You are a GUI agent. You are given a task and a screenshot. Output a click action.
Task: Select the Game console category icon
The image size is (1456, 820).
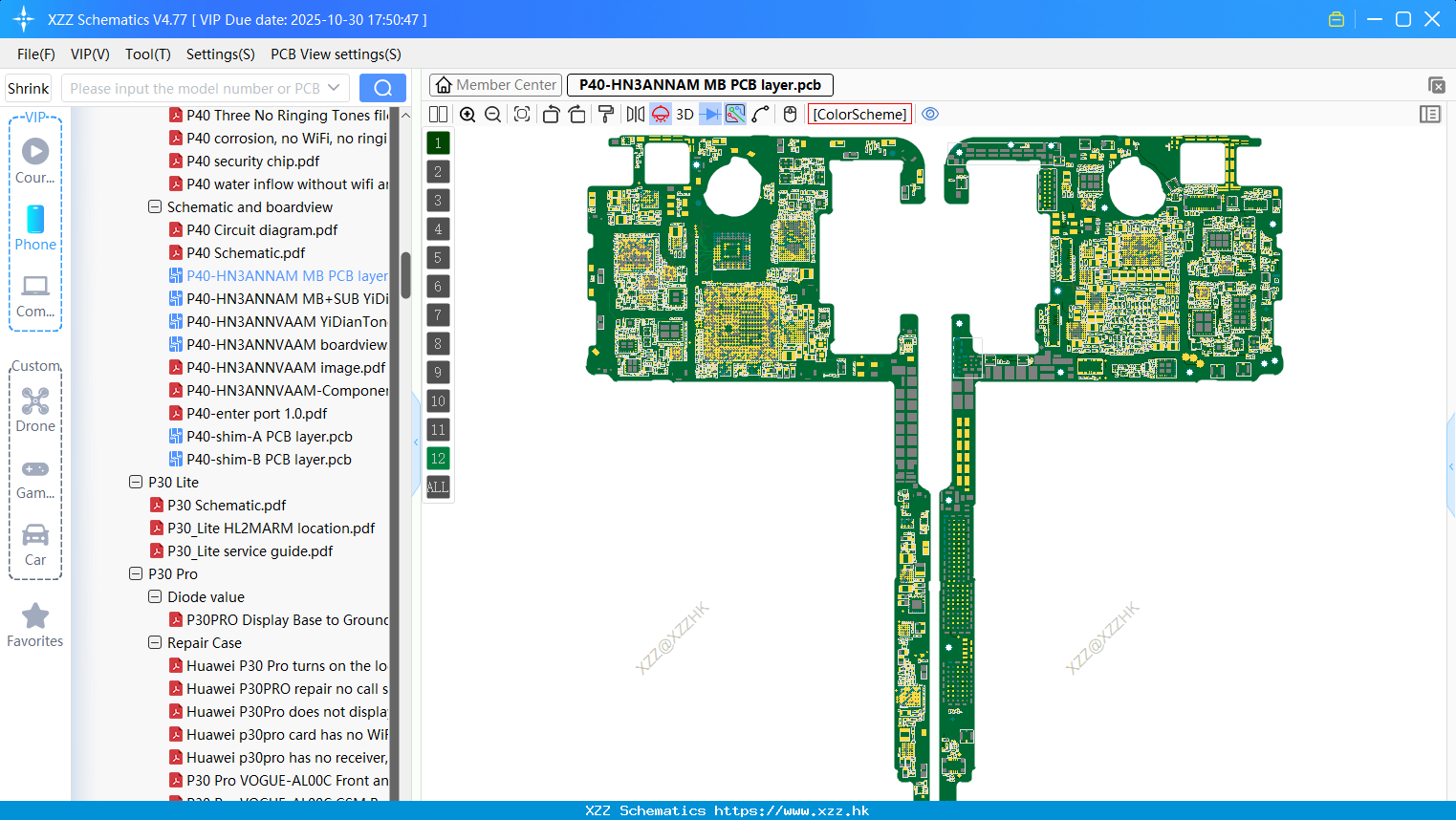click(x=35, y=478)
